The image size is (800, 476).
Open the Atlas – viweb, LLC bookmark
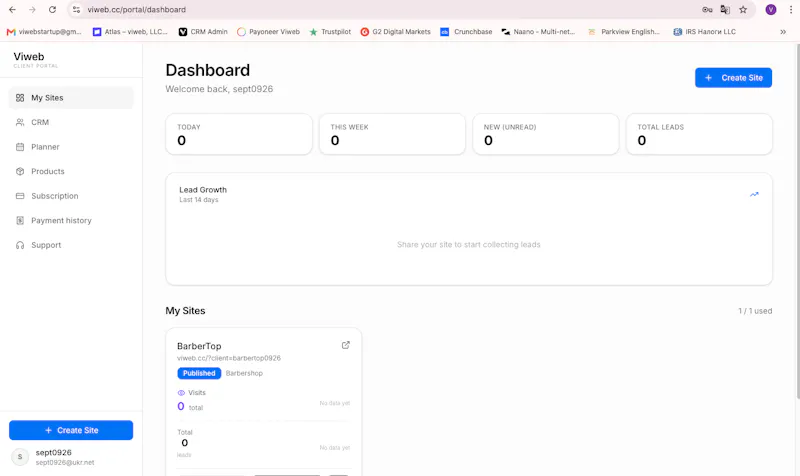tap(130, 32)
